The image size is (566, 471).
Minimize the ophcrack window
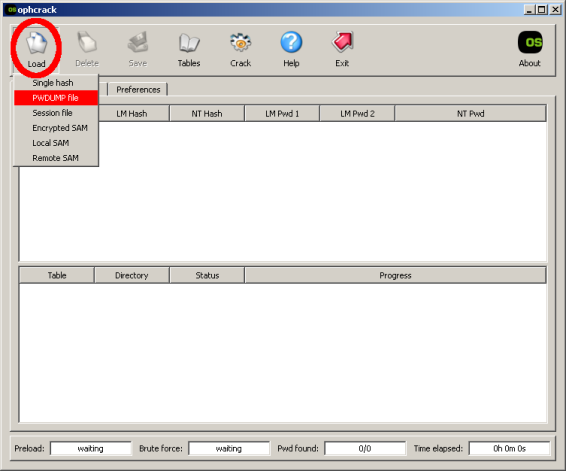(x=529, y=10)
